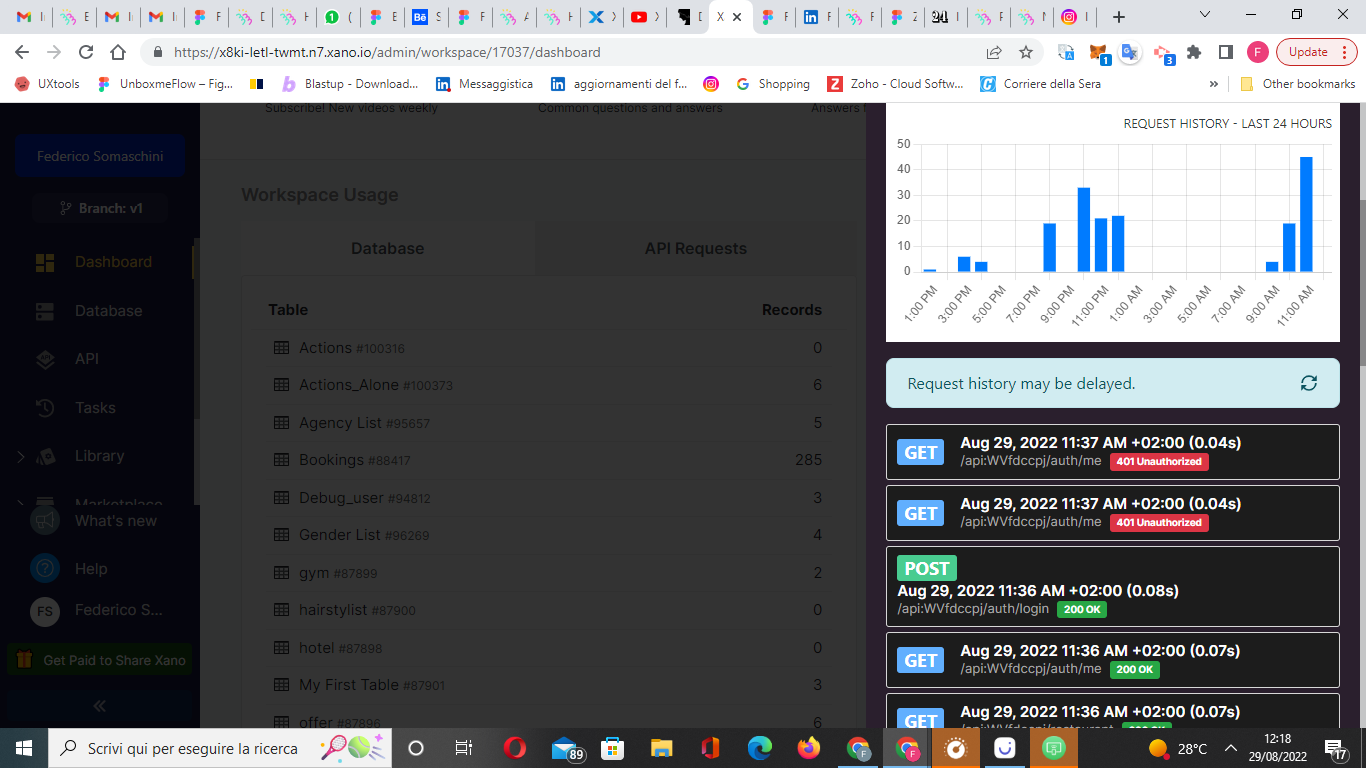Open the UXtools bookmark
The width and height of the screenshot is (1366, 768).
click(49, 84)
